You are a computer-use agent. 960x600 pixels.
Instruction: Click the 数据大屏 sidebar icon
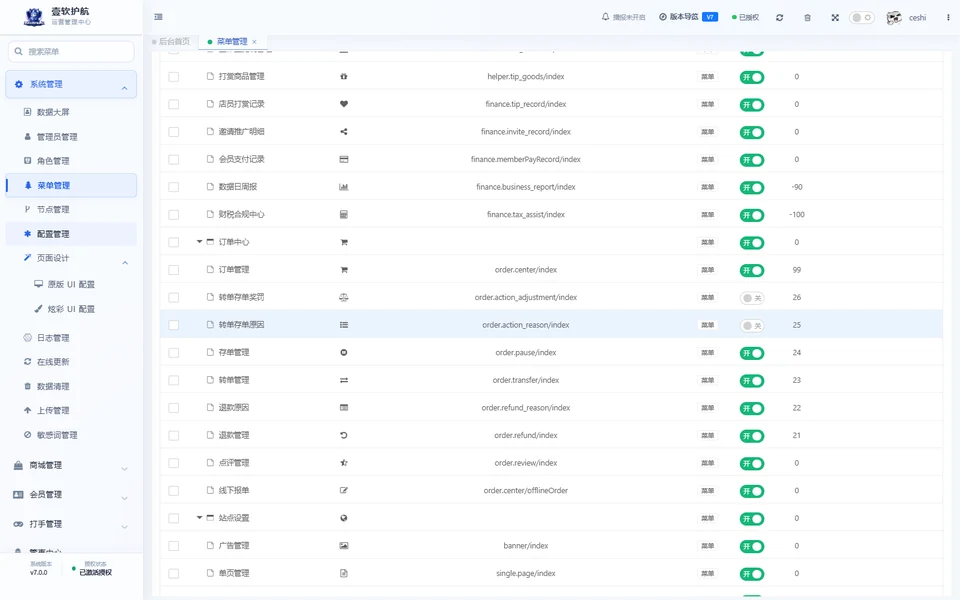[27, 112]
